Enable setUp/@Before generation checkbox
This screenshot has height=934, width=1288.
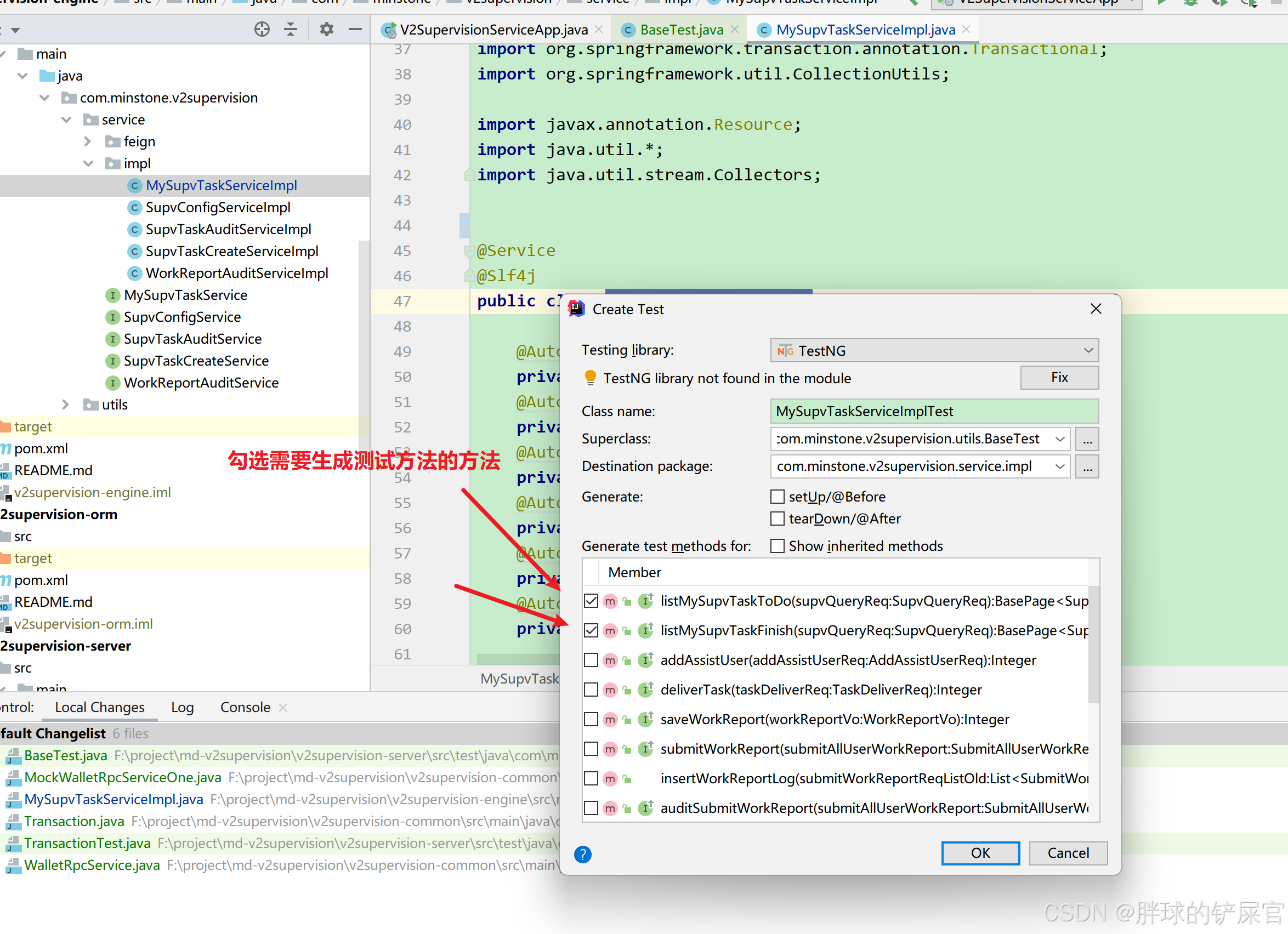pos(778,497)
